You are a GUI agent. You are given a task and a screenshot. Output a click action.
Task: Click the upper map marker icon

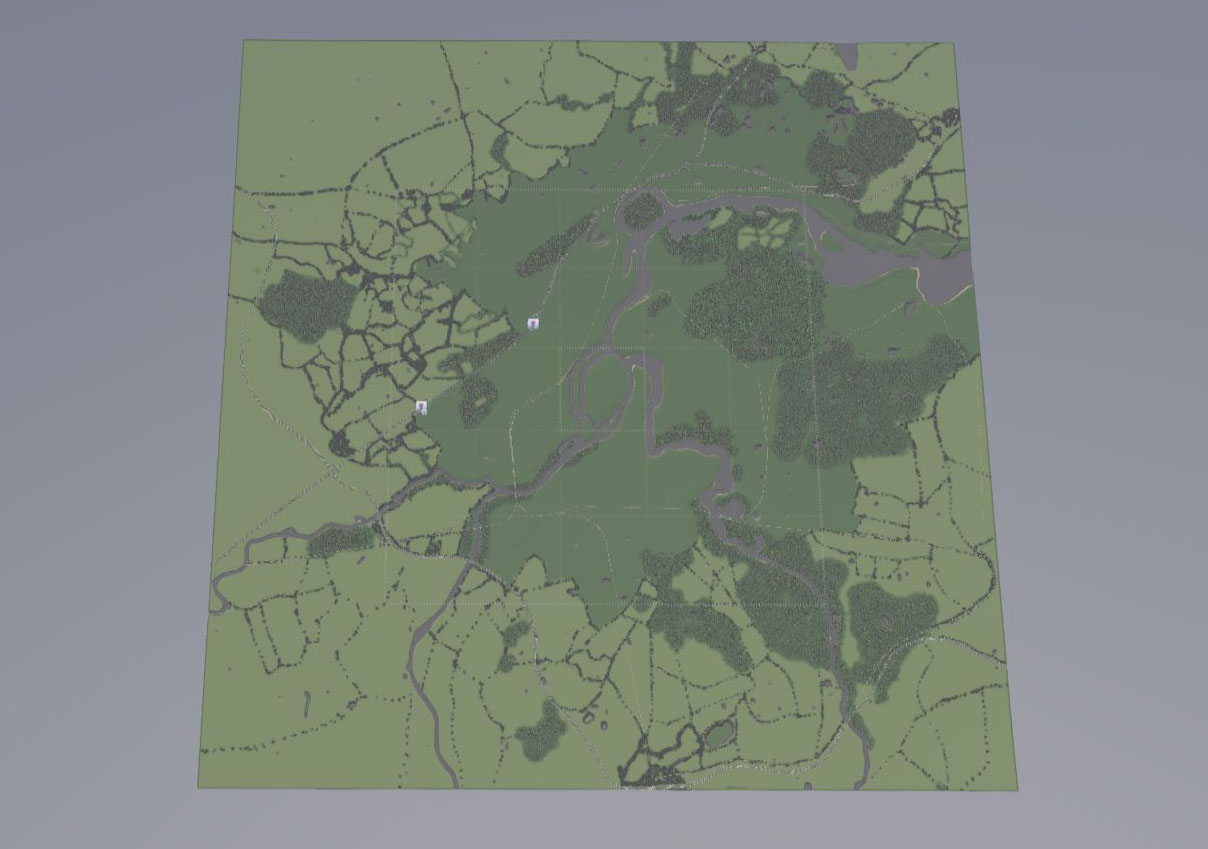tap(534, 323)
